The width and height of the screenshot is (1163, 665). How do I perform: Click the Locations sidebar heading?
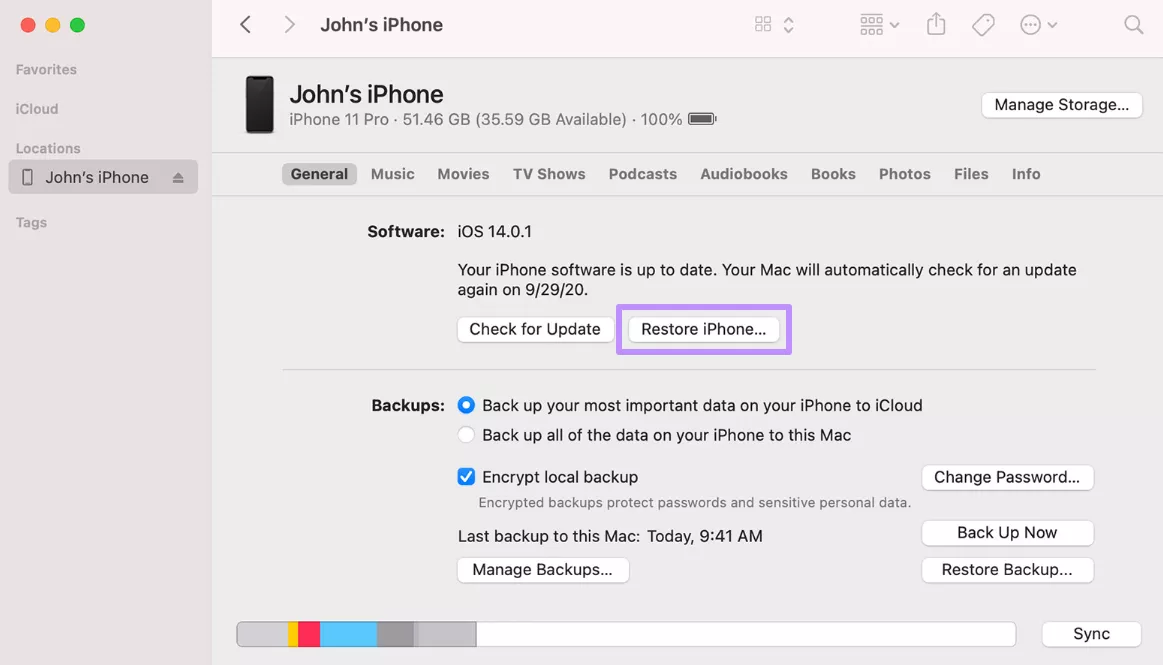pyautogui.click(x=48, y=148)
